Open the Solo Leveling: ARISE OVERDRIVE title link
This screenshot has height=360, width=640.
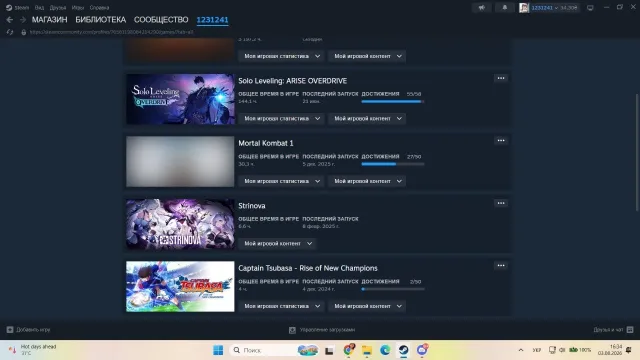(x=293, y=81)
